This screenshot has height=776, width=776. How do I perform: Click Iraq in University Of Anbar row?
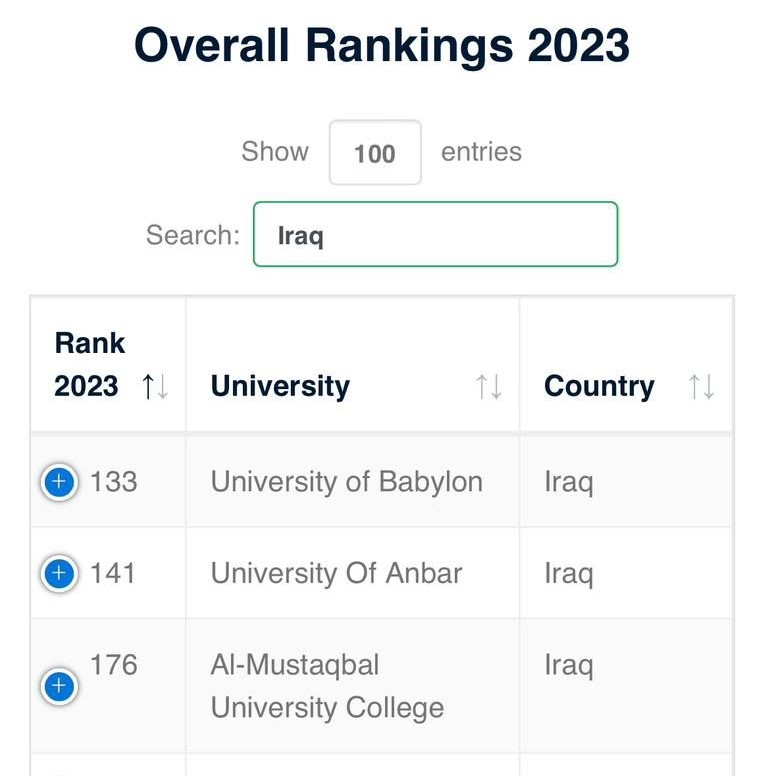(568, 574)
